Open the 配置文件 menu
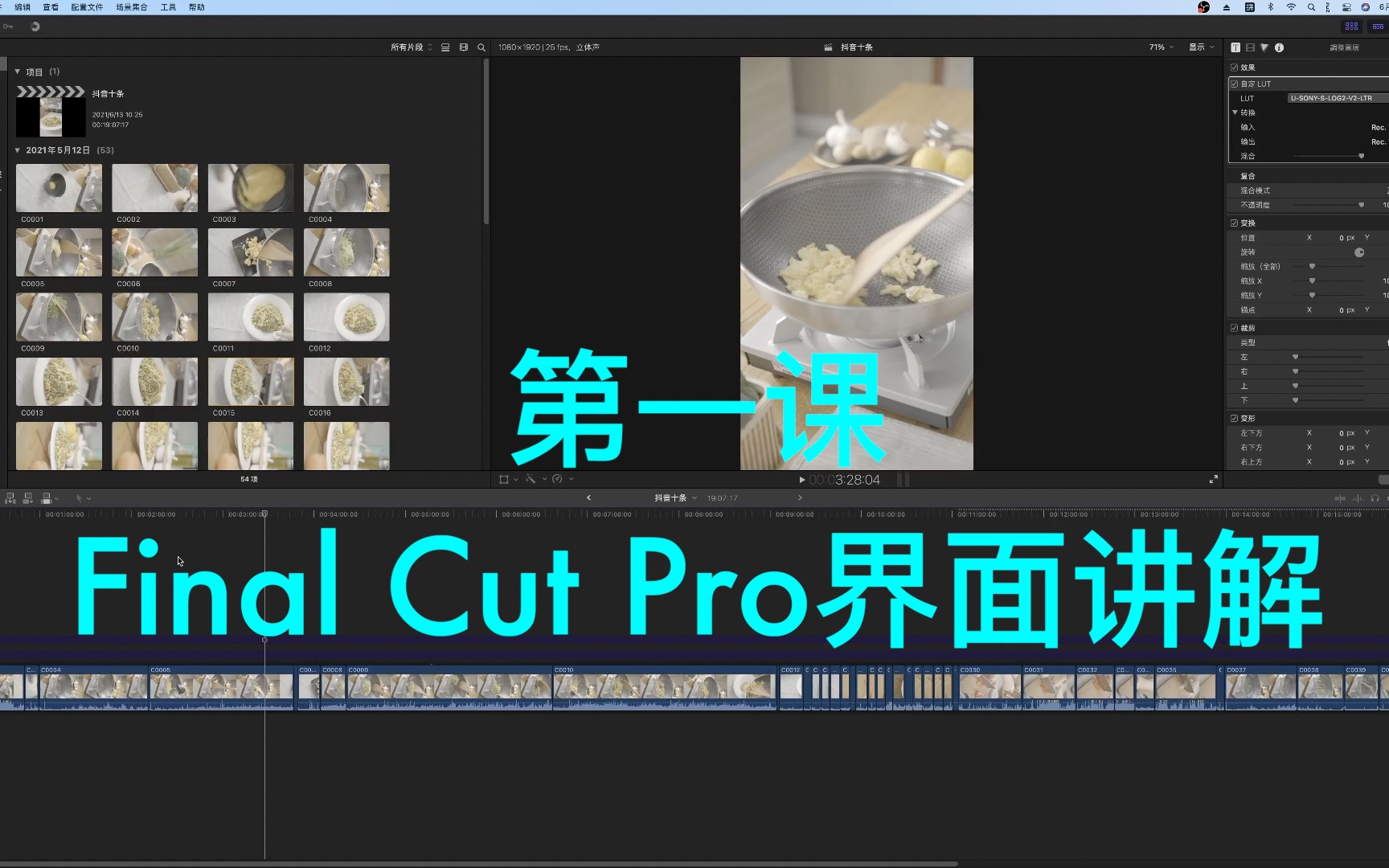The height and width of the screenshot is (868, 1389). (87, 7)
